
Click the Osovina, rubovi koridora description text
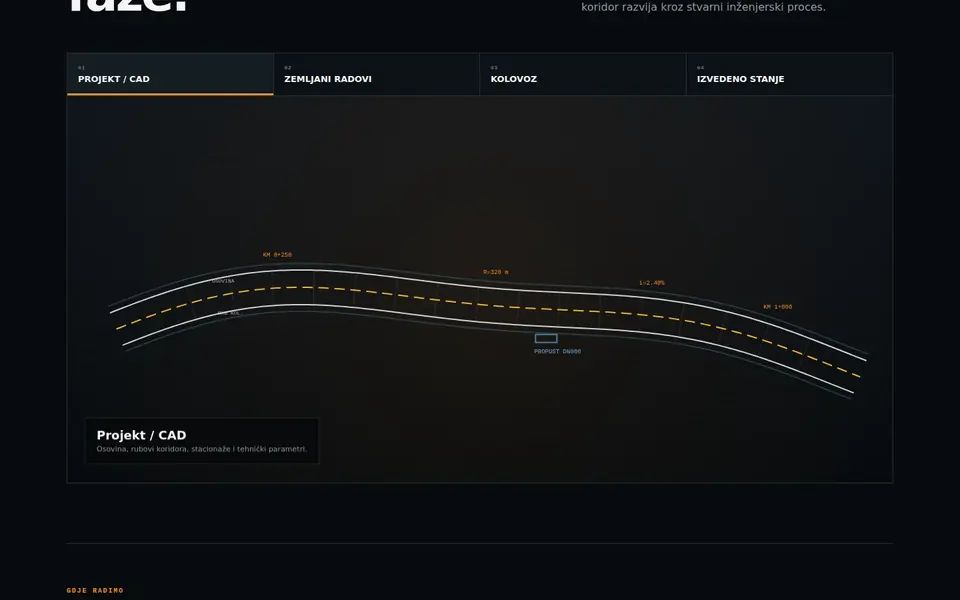pyautogui.click(x=201, y=449)
